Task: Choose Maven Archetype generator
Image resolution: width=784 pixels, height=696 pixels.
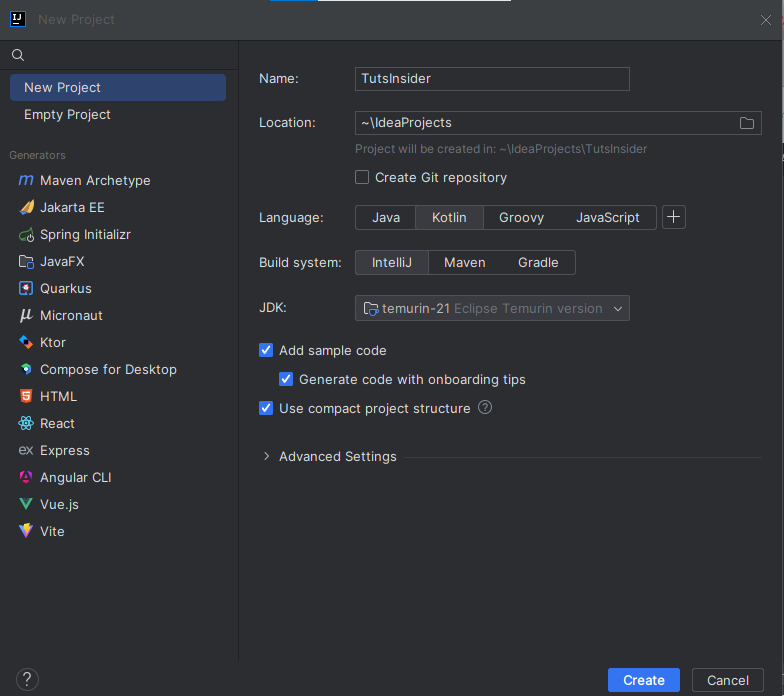Action: [x=95, y=180]
